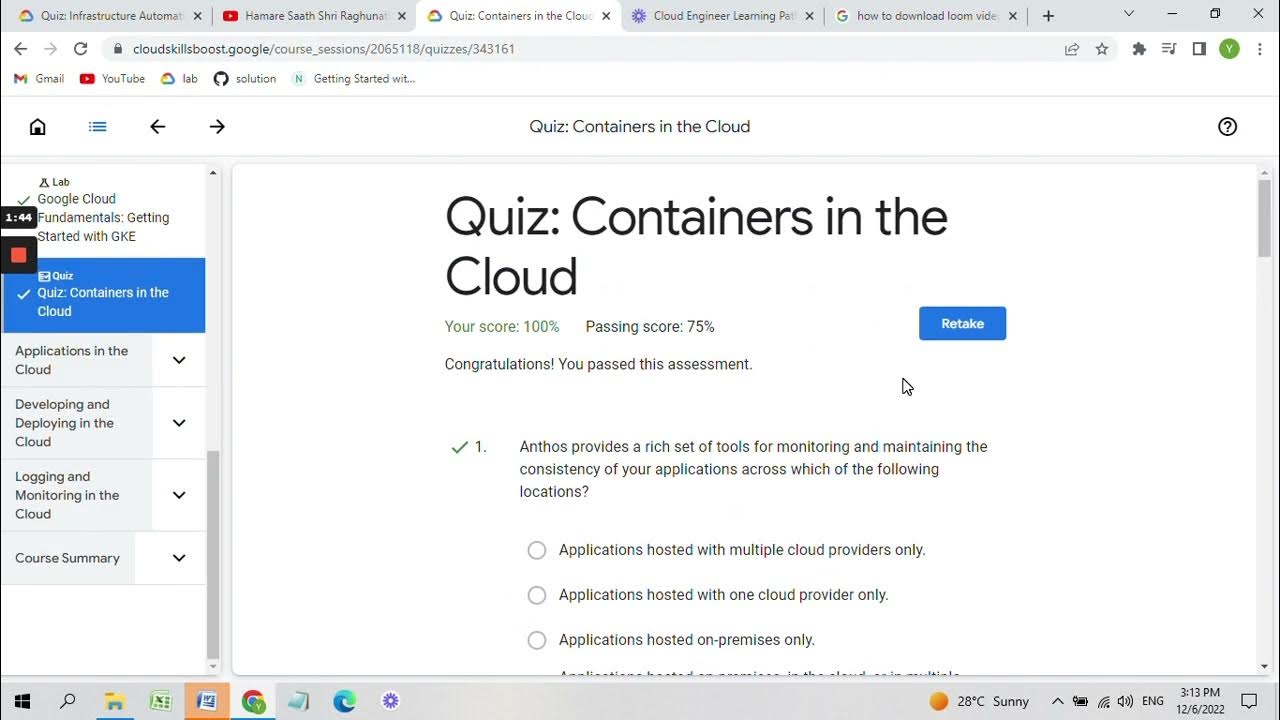The width and height of the screenshot is (1280, 720).
Task: Click the Retake button
Action: coord(962,324)
